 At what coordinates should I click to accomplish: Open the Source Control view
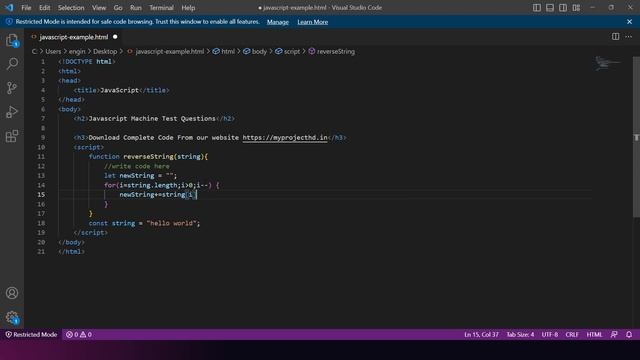click(12, 88)
